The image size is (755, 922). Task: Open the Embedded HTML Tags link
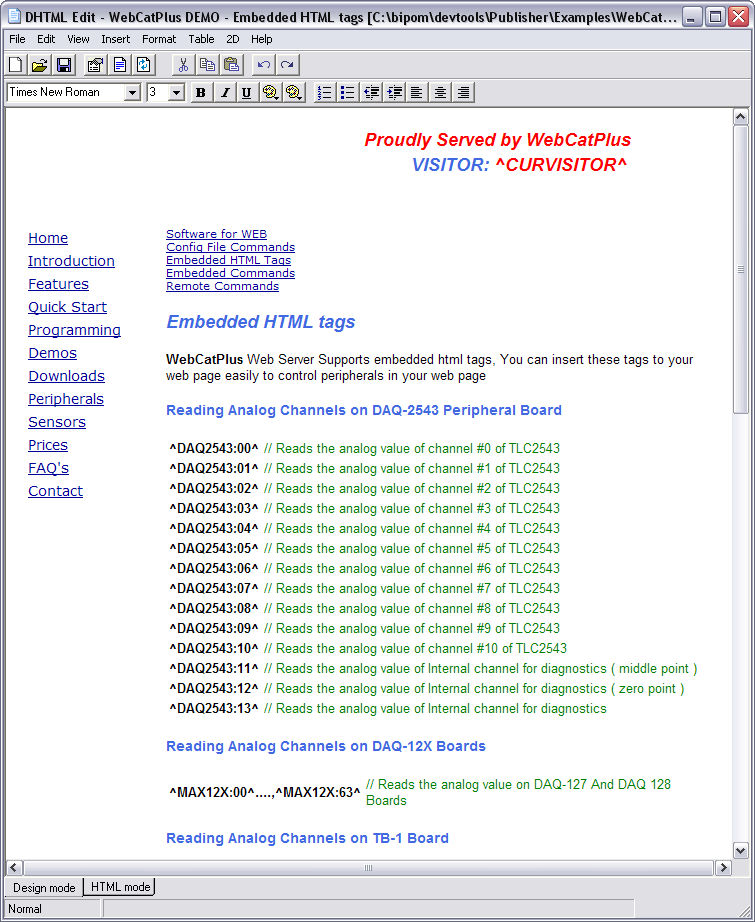228,260
